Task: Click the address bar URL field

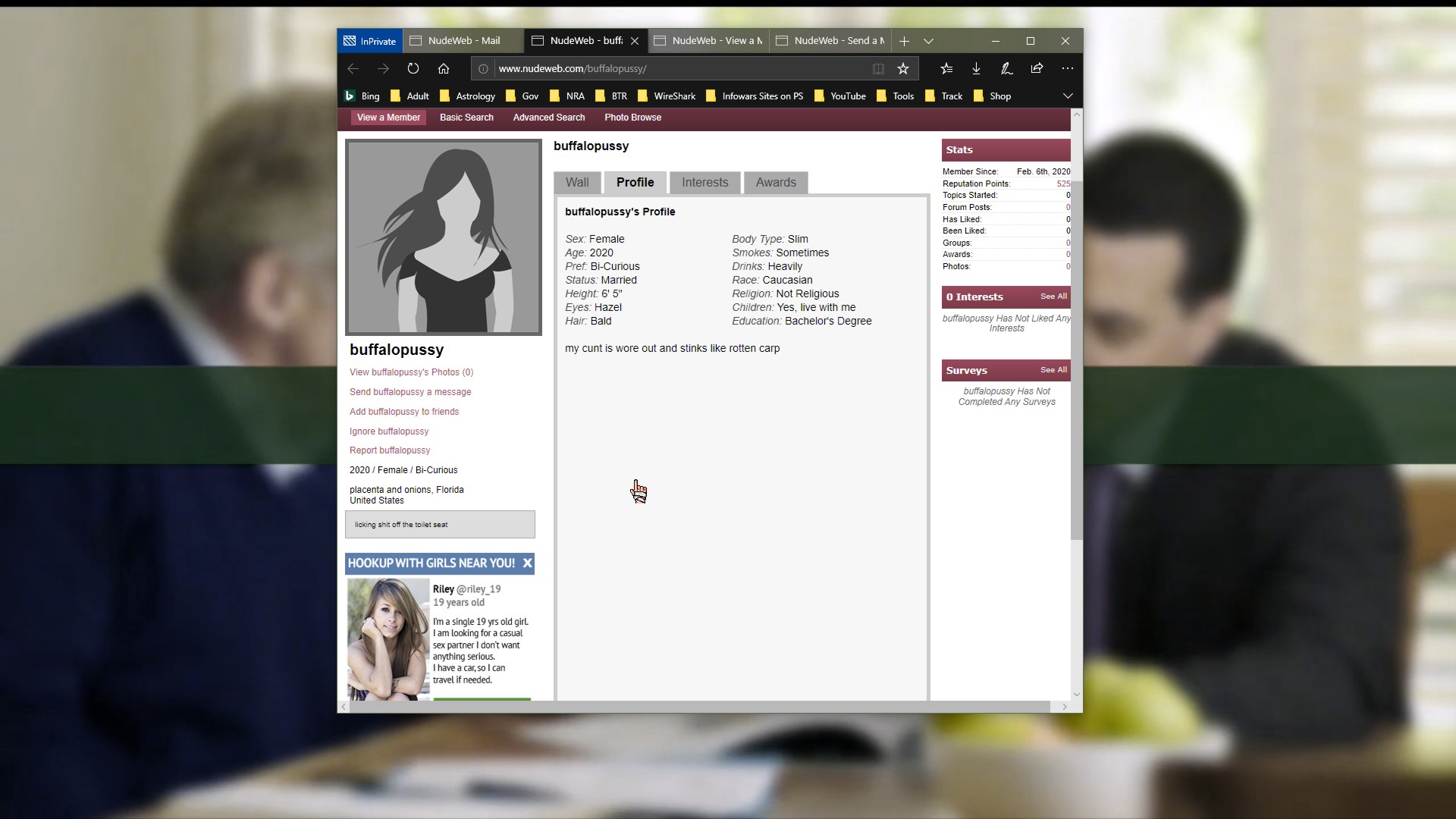Action: coord(682,68)
